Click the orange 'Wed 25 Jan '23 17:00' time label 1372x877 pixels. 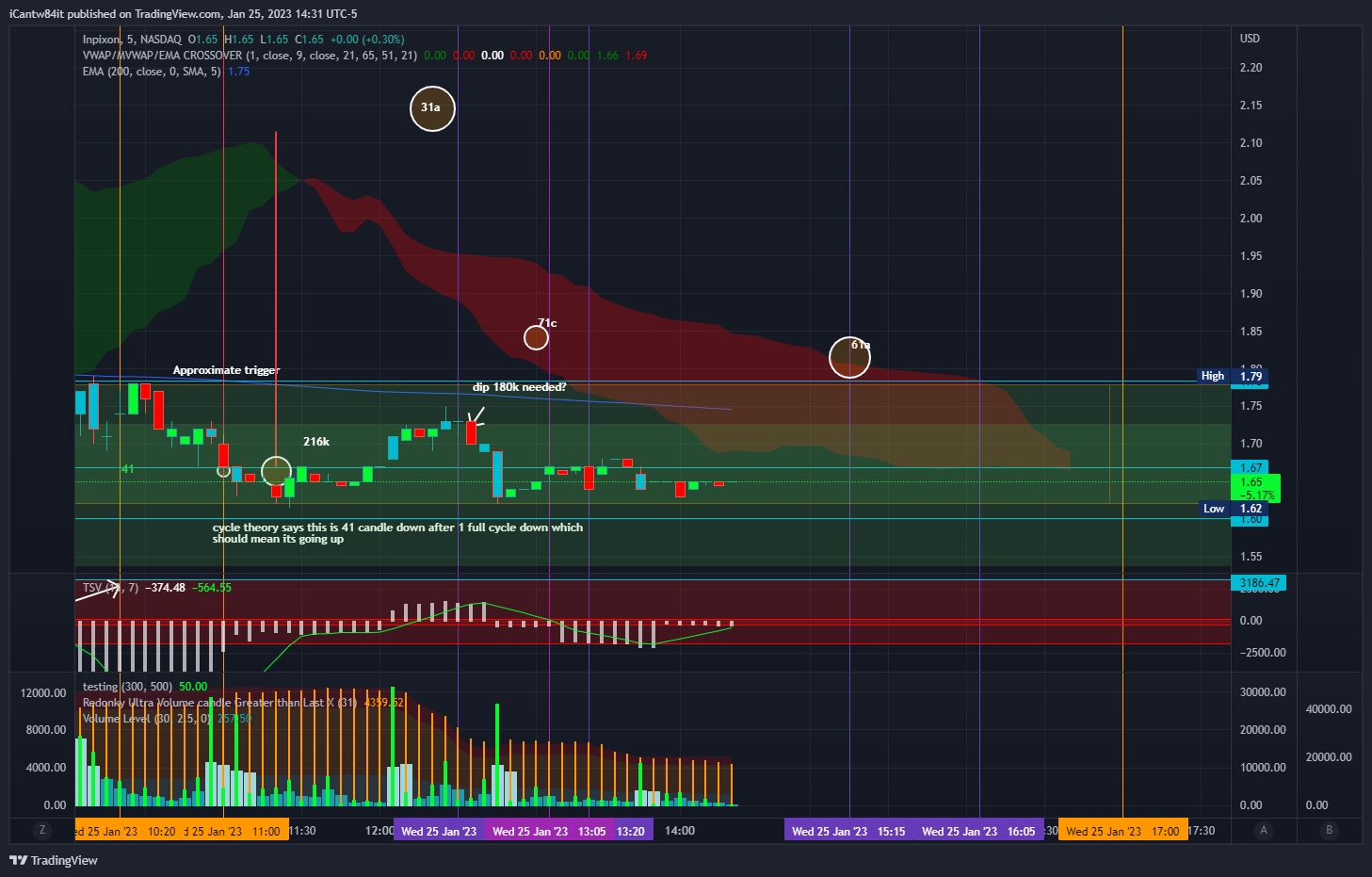(x=1122, y=831)
